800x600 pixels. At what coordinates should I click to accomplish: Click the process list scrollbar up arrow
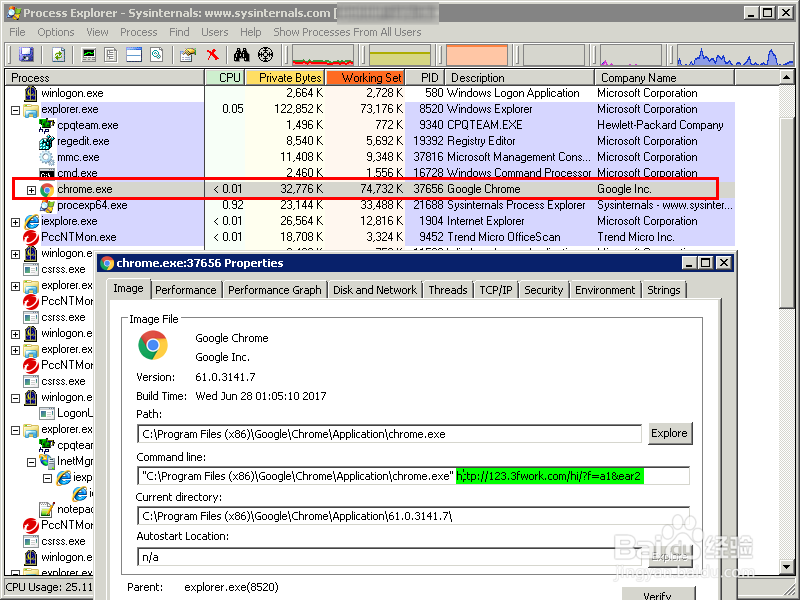(x=787, y=78)
